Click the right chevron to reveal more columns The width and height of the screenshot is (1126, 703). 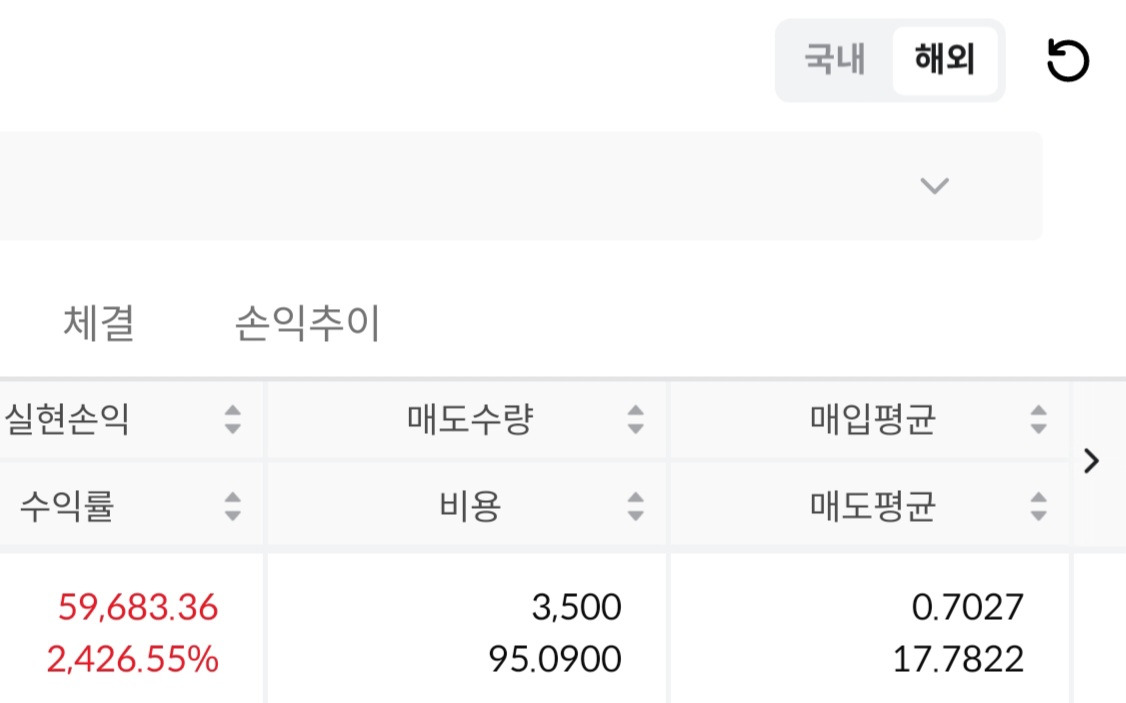click(x=1091, y=462)
